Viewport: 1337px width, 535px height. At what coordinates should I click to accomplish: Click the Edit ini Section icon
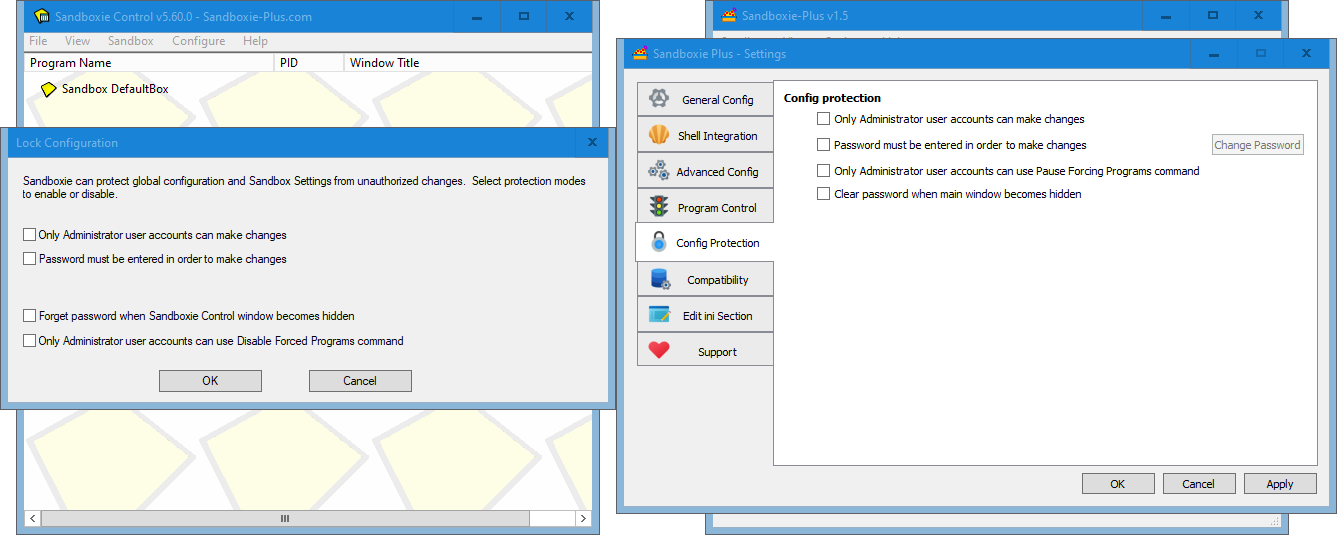tap(659, 315)
